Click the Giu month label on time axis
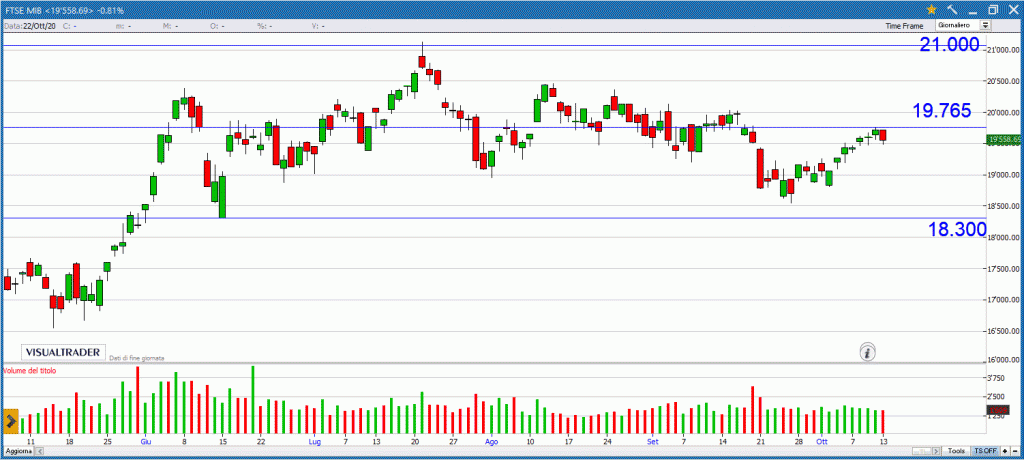The width and height of the screenshot is (1024, 460). pyautogui.click(x=146, y=442)
